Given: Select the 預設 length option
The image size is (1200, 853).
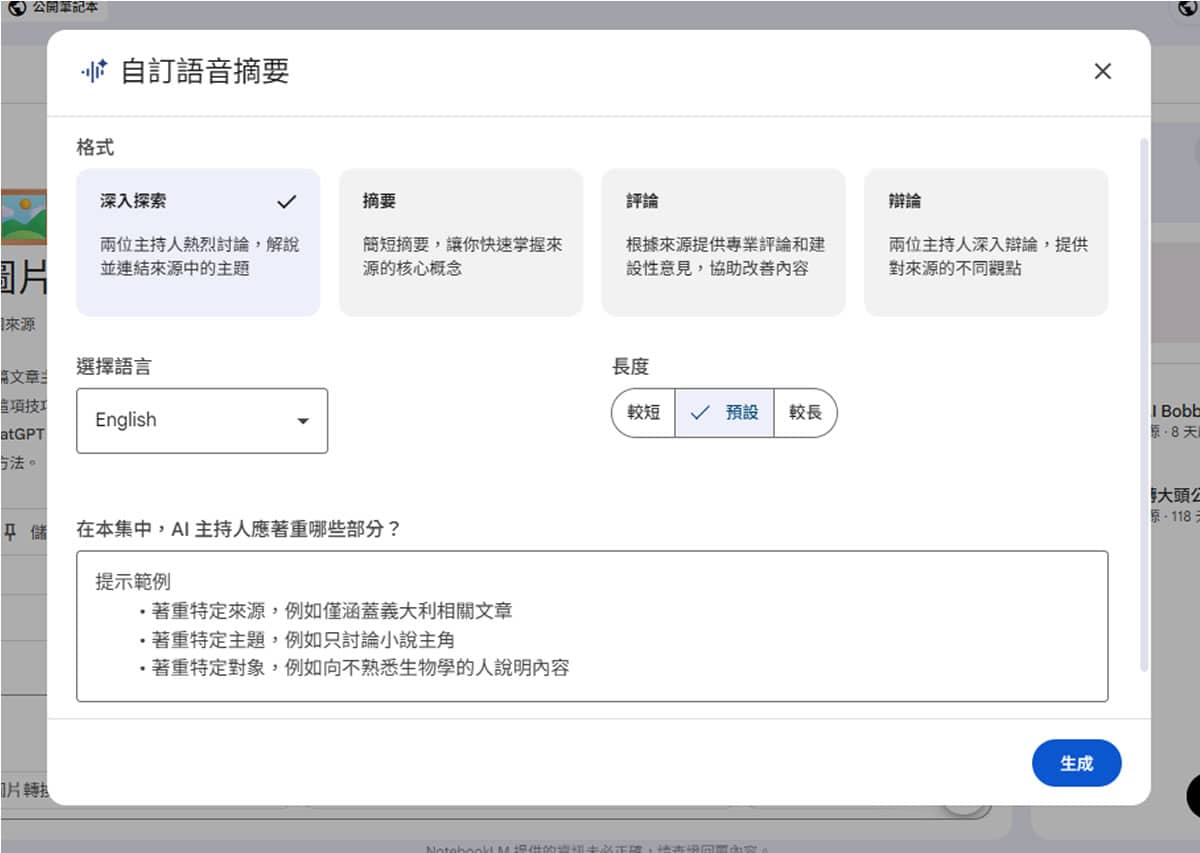Looking at the screenshot, I should [725, 412].
